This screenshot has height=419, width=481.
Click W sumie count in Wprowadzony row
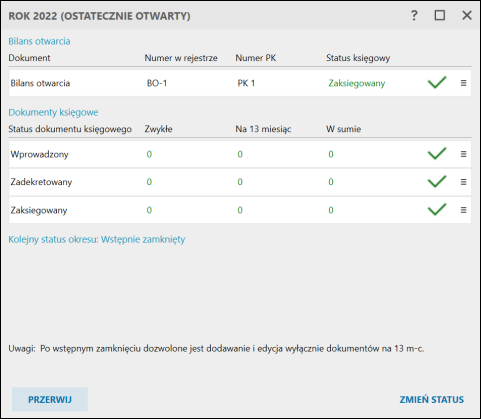click(x=331, y=154)
